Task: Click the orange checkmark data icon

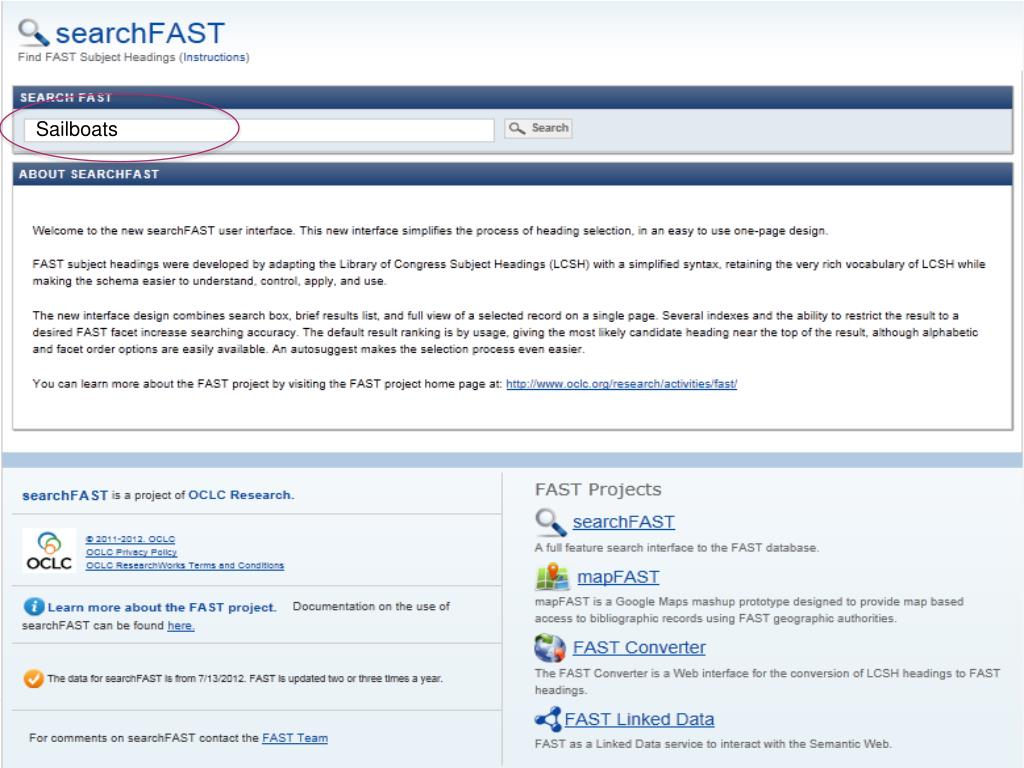Action: pyautogui.click(x=33, y=679)
